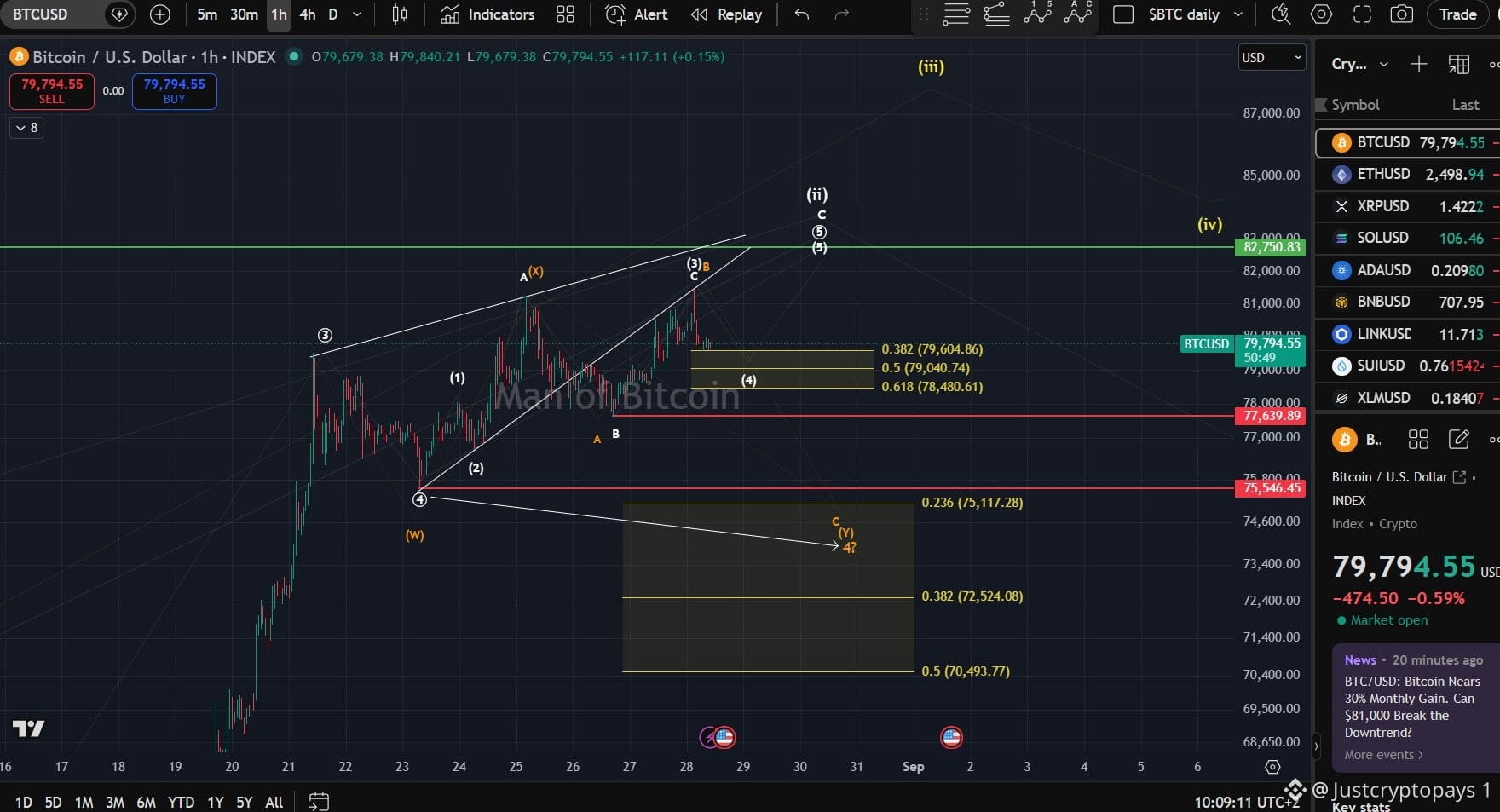Sort watchlist by Symbol column

pyautogui.click(x=1355, y=105)
